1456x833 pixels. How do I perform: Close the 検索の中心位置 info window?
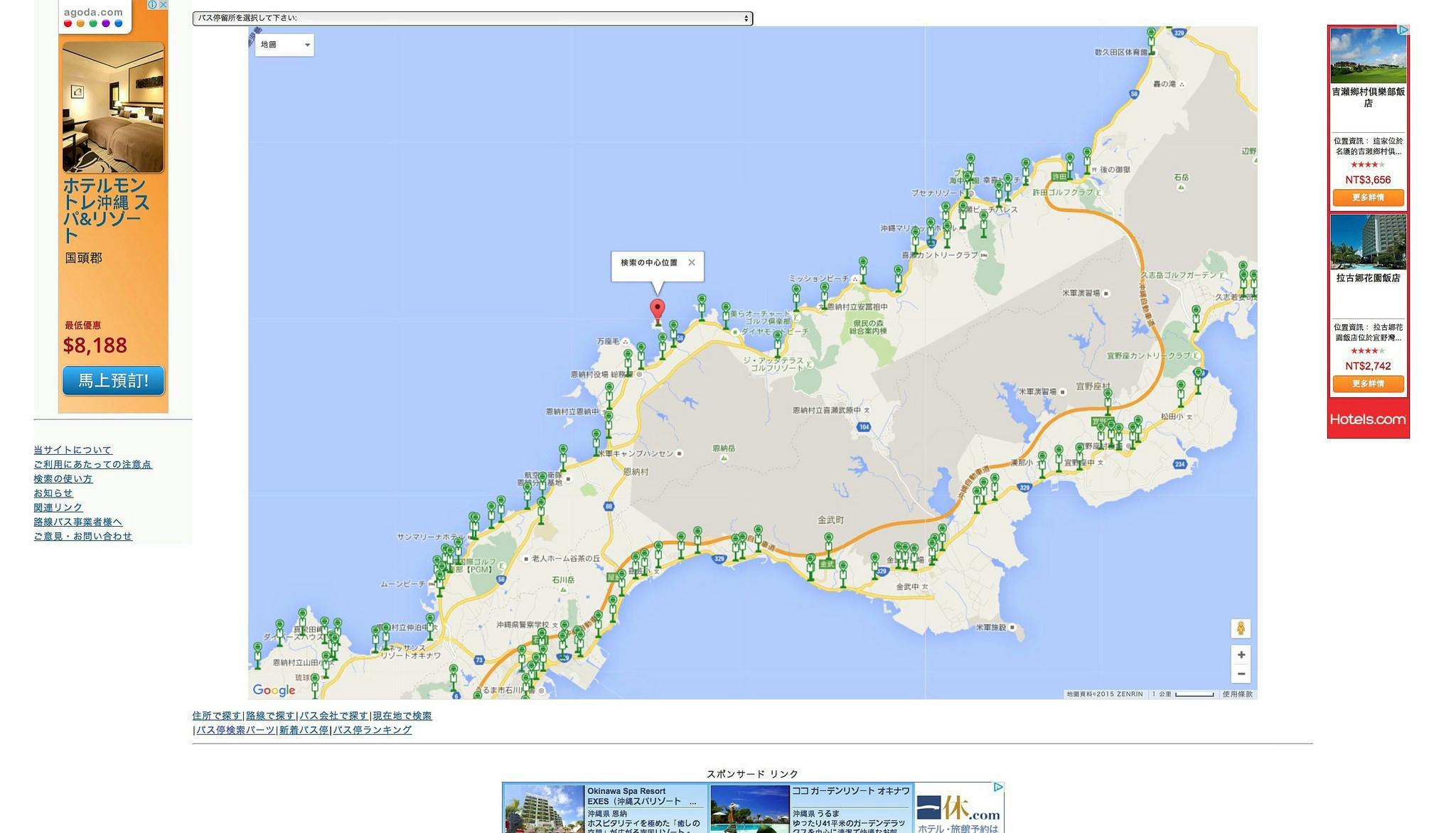click(x=691, y=262)
